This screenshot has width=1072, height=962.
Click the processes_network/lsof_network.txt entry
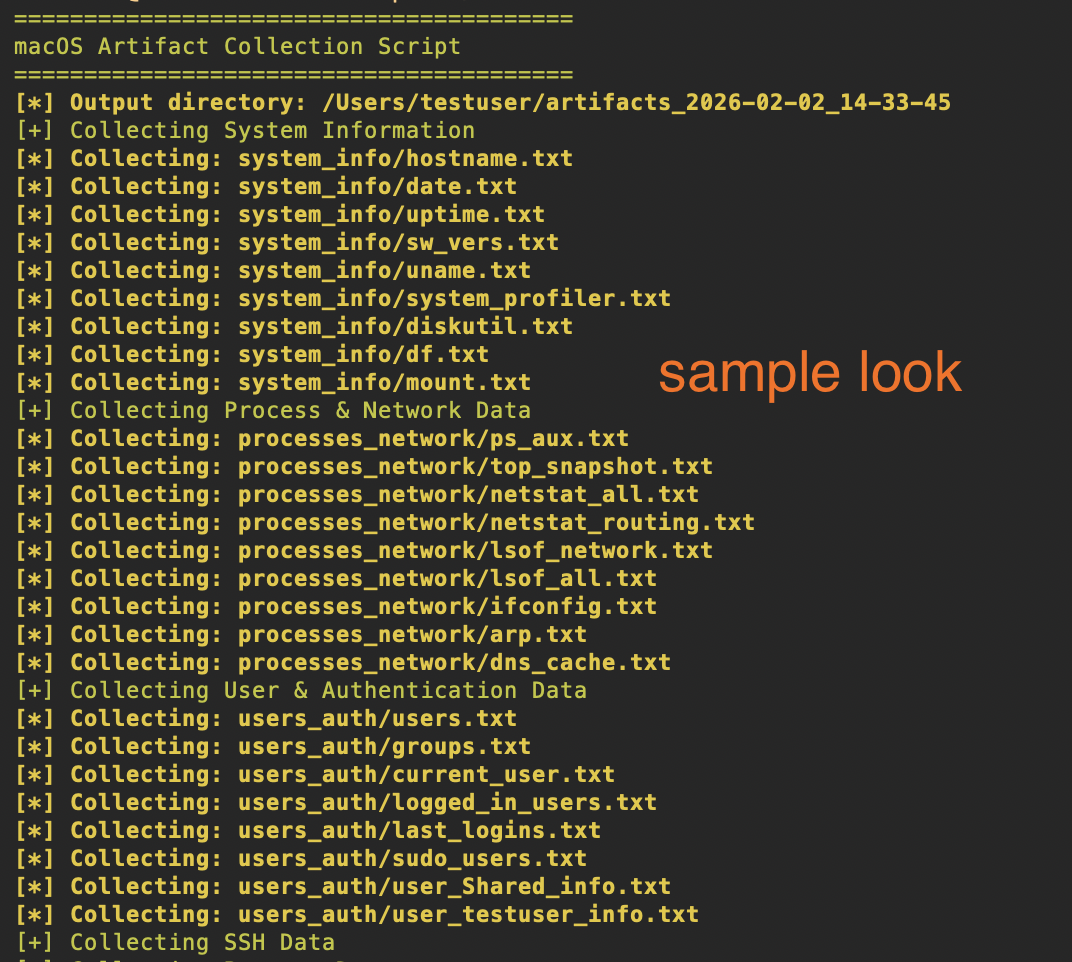coord(475,551)
